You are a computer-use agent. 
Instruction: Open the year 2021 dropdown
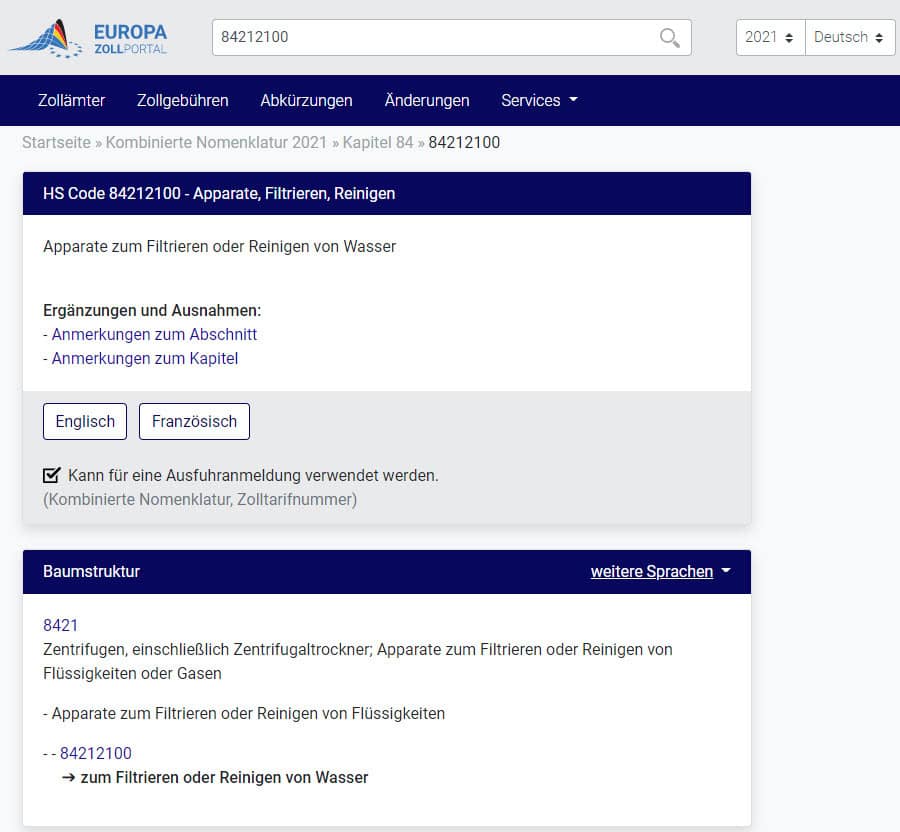coord(769,38)
